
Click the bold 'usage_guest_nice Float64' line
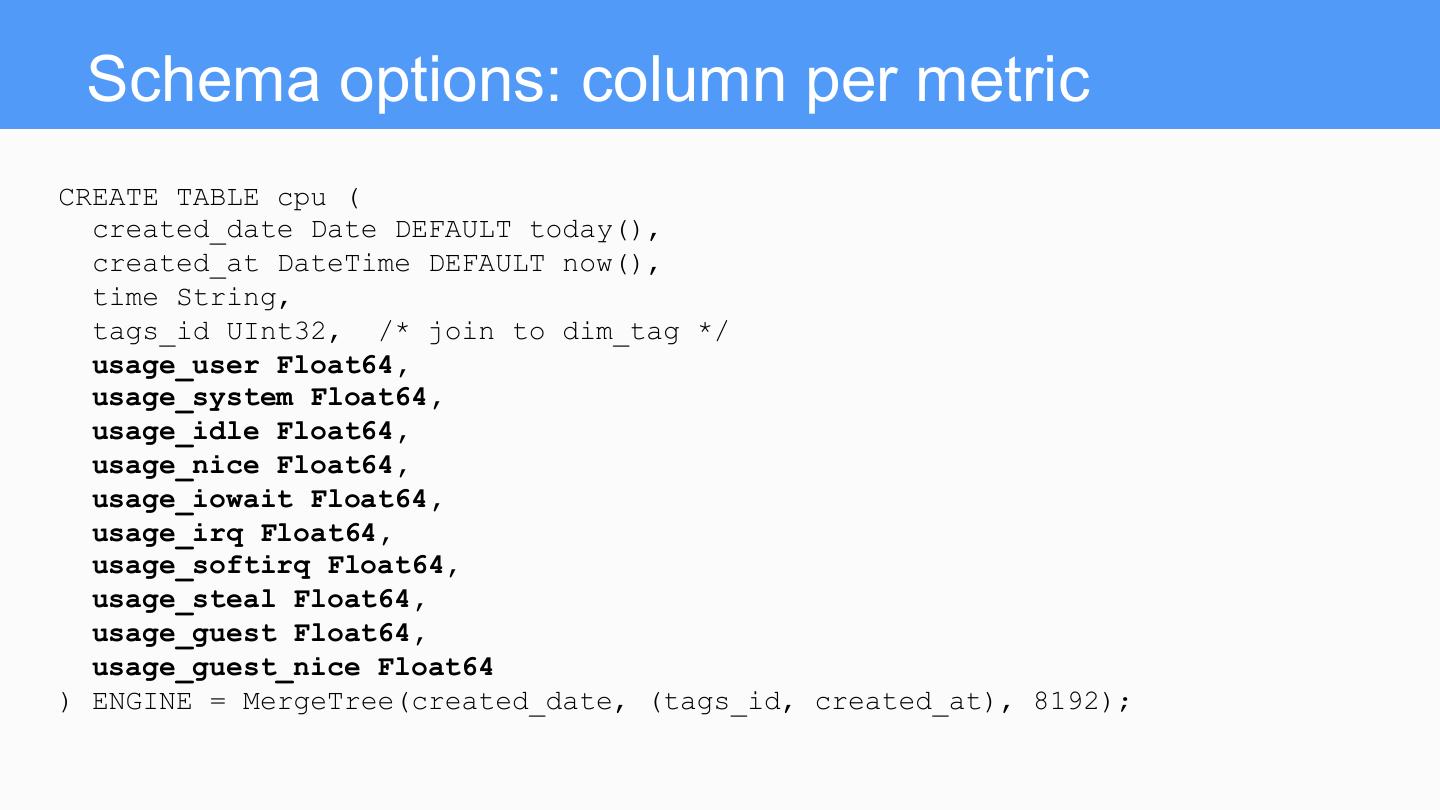point(292,667)
